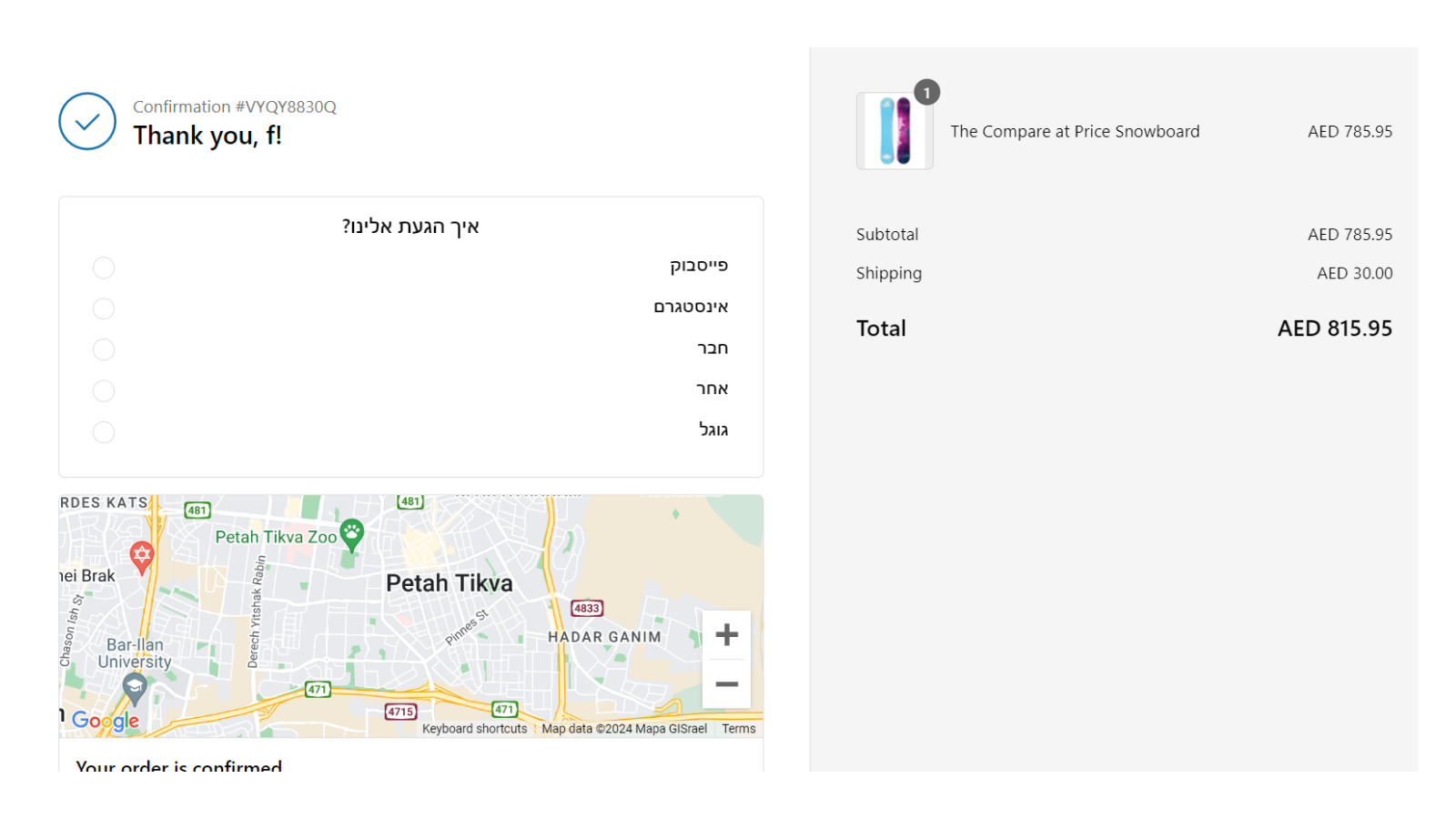Open the Keyboard shortcuts link
Viewport: 1456px width, 819px height.
tap(474, 729)
